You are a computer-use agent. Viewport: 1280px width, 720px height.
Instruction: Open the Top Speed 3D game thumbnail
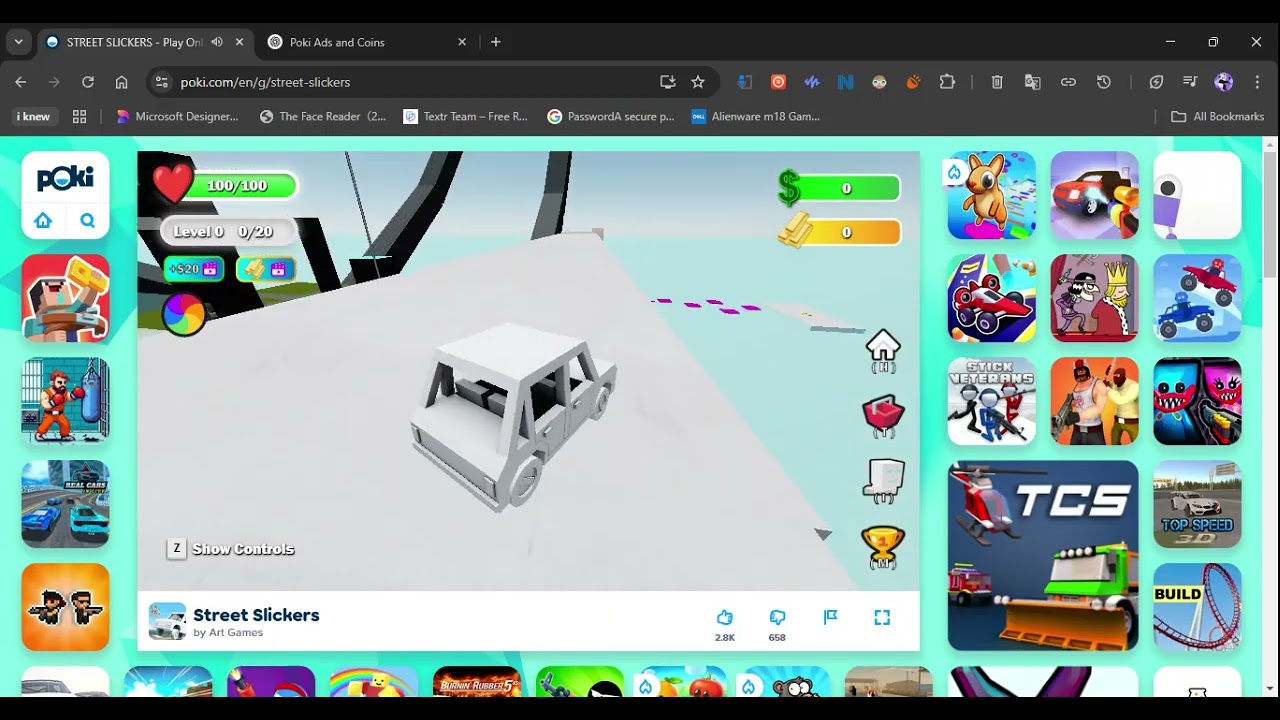(1197, 504)
